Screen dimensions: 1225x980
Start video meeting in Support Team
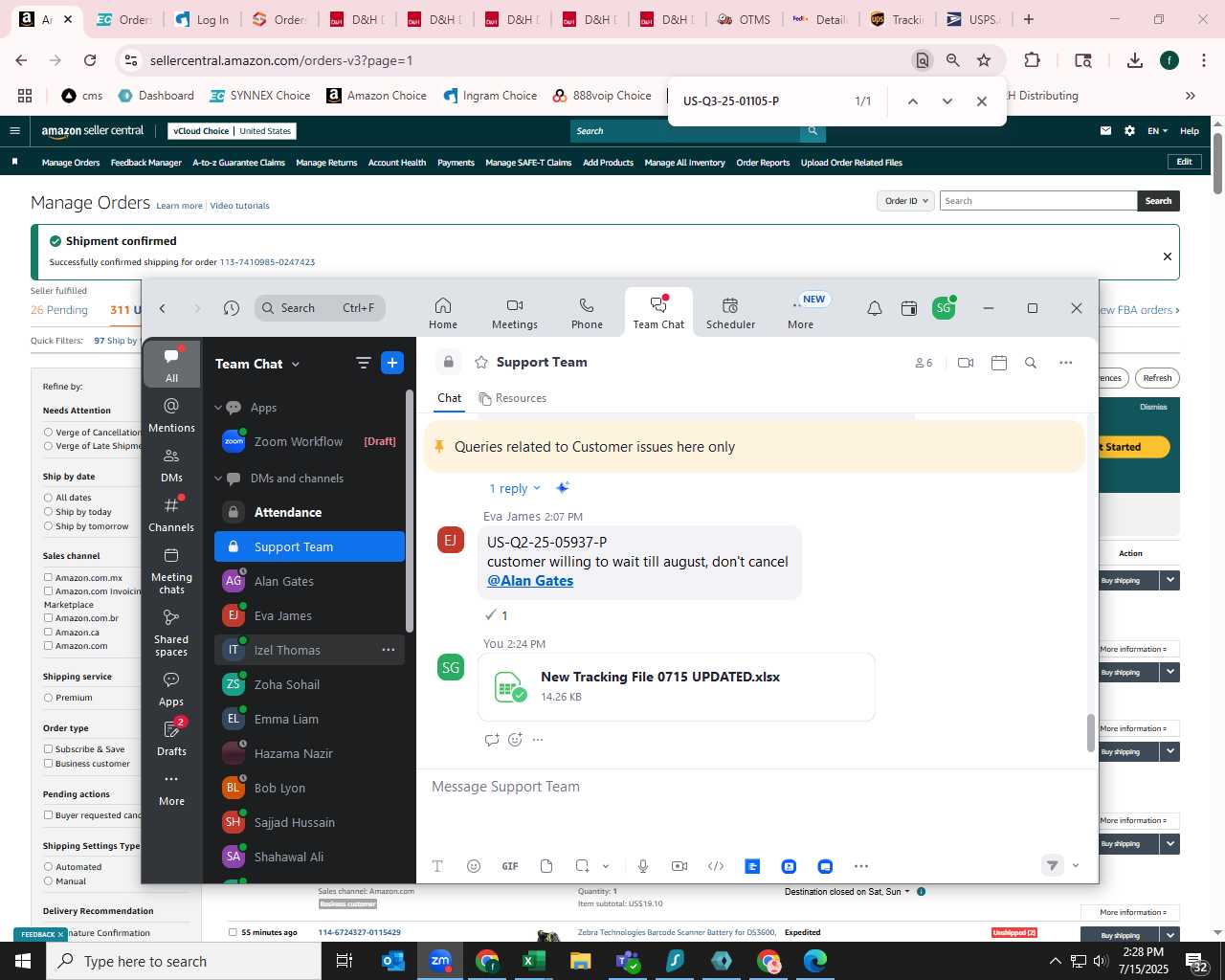click(x=966, y=363)
